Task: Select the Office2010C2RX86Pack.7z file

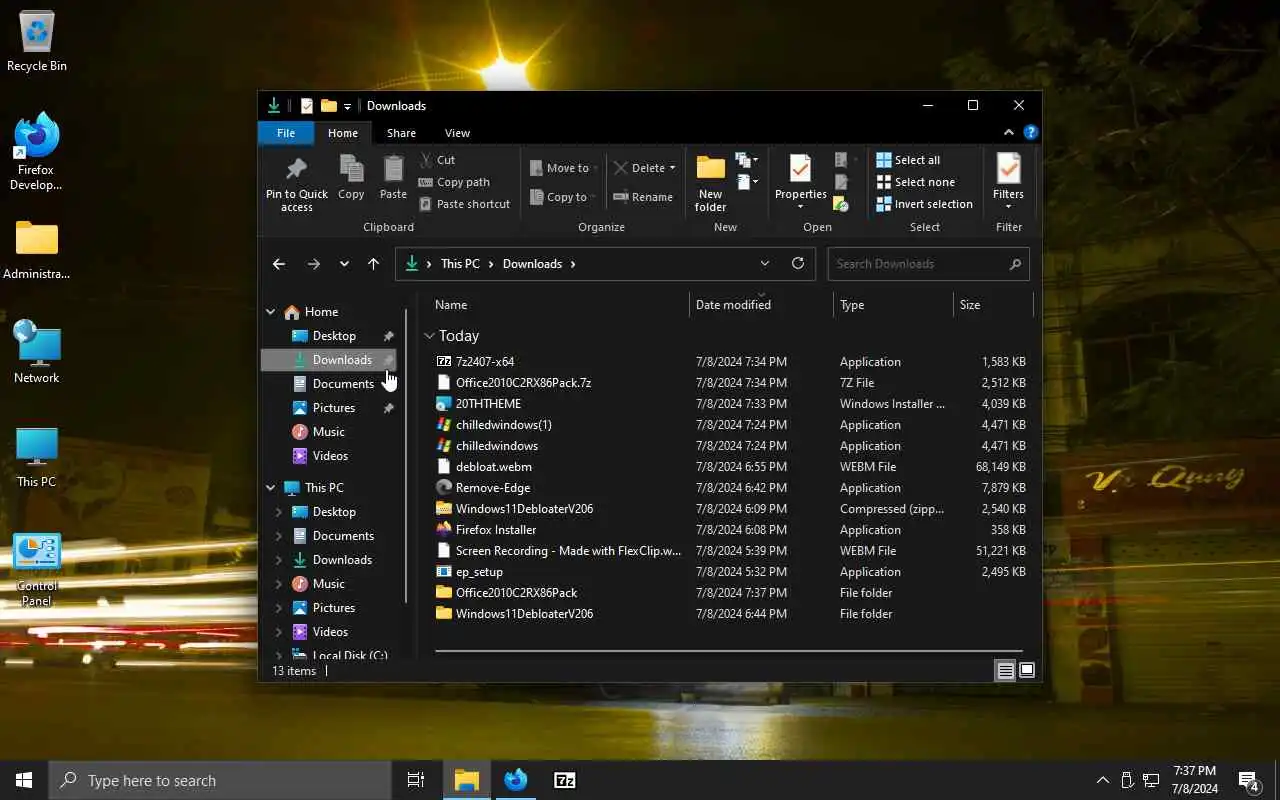Action: pos(523,383)
